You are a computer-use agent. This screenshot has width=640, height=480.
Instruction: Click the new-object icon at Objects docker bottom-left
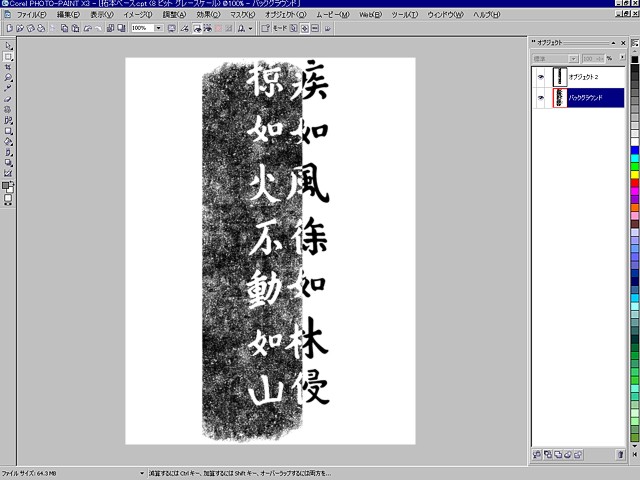(x=537, y=454)
